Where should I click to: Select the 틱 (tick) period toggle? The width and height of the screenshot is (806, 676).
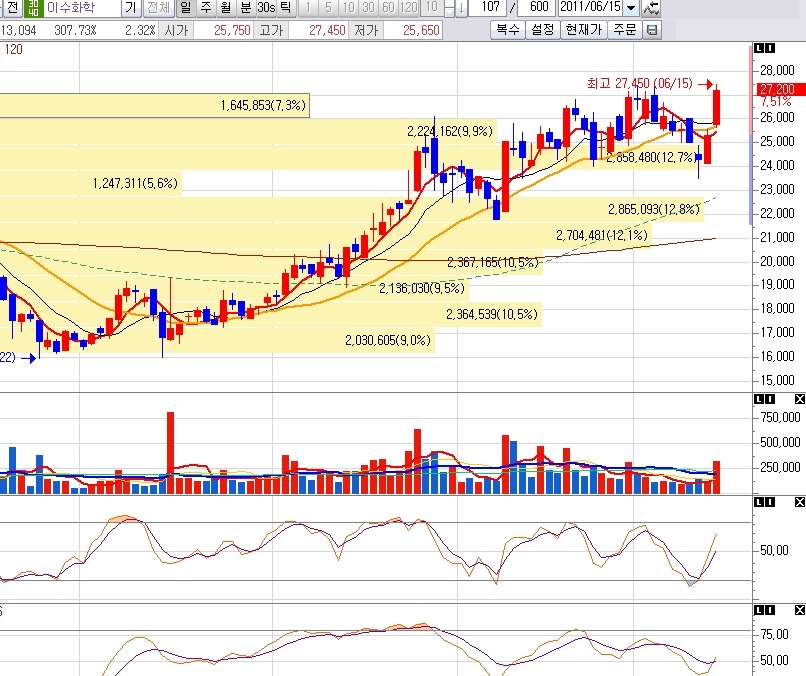click(286, 8)
